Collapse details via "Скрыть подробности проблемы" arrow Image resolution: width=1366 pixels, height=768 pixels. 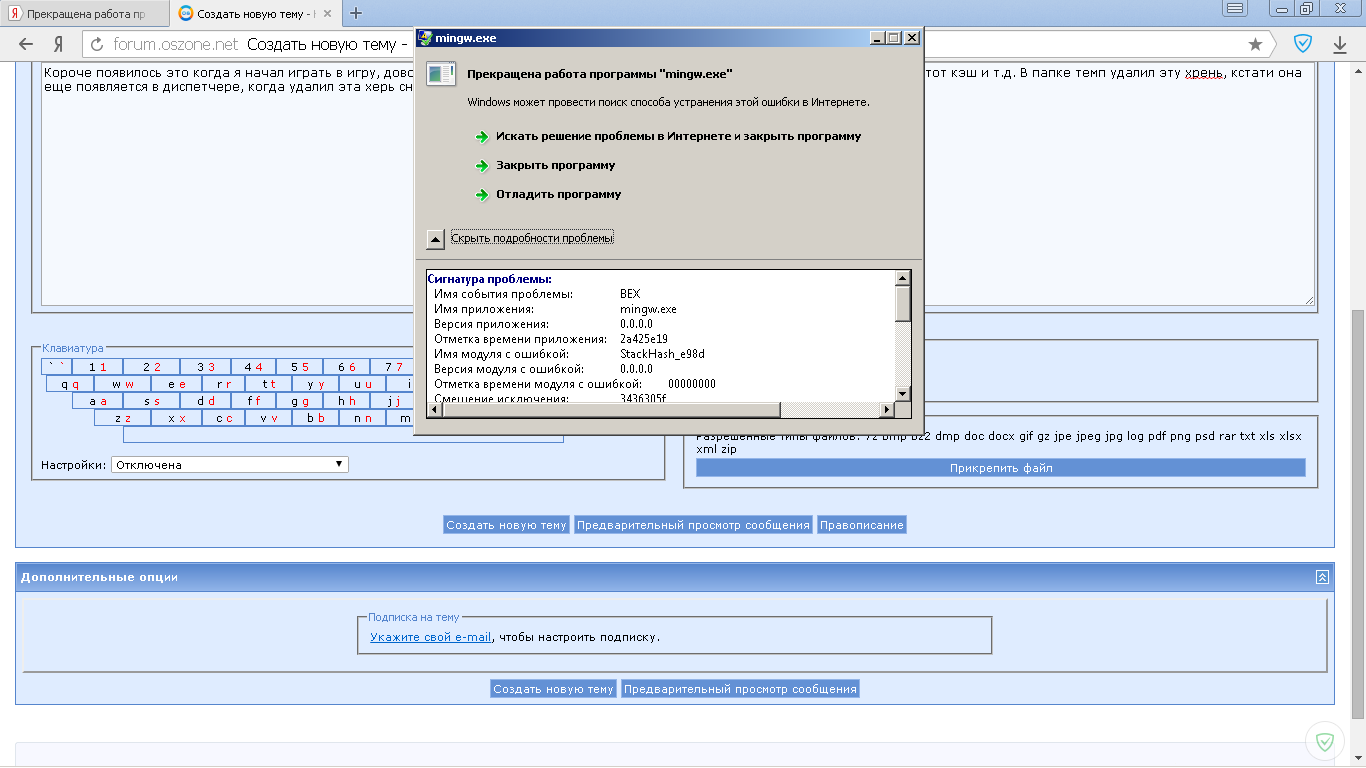pyautogui.click(x=435, y=238)
